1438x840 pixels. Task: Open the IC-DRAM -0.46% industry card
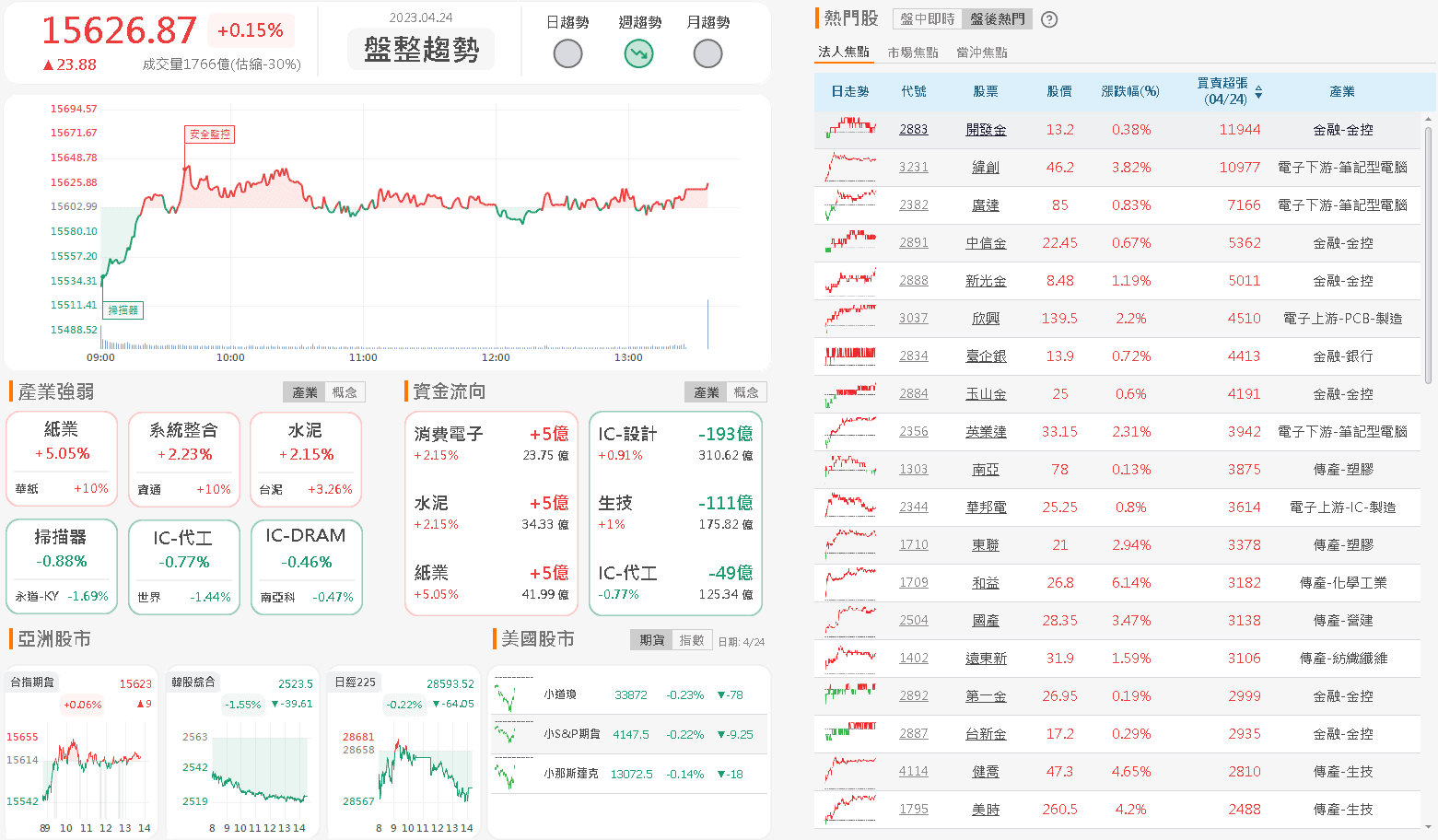307,566
